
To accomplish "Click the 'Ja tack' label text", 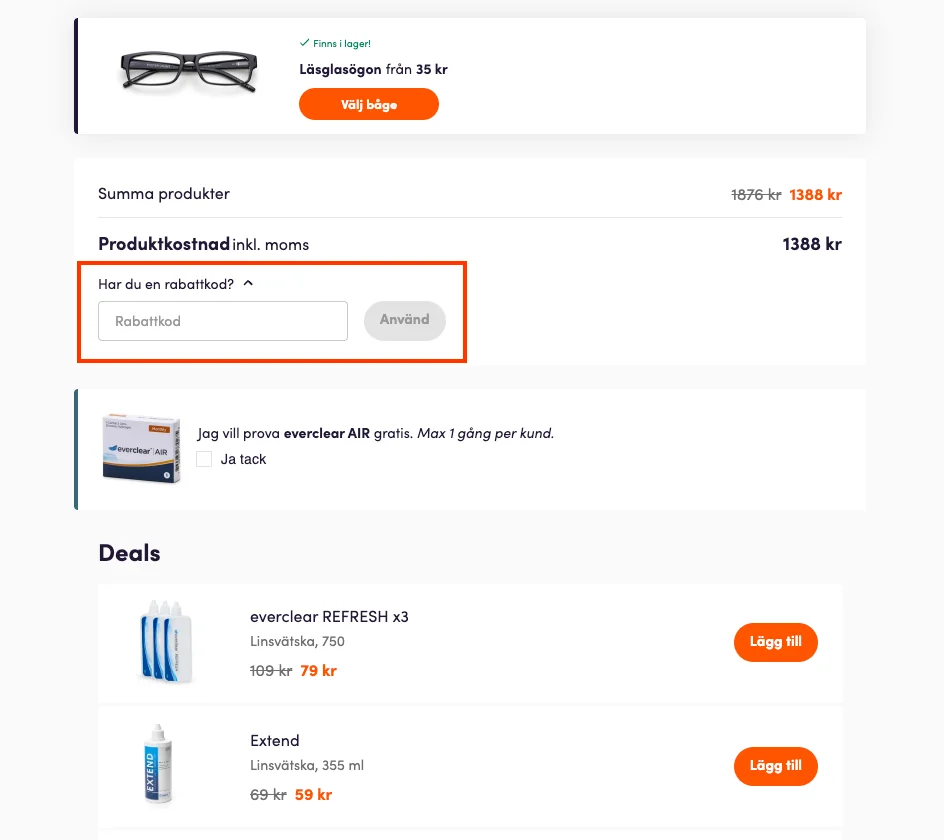I will tap(243, 459).
